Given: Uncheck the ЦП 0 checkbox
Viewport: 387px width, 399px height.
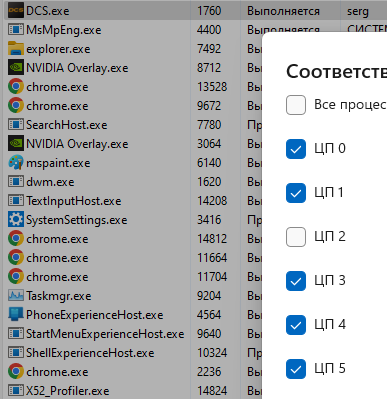Looking at the screenshot, I should [296, 149].
